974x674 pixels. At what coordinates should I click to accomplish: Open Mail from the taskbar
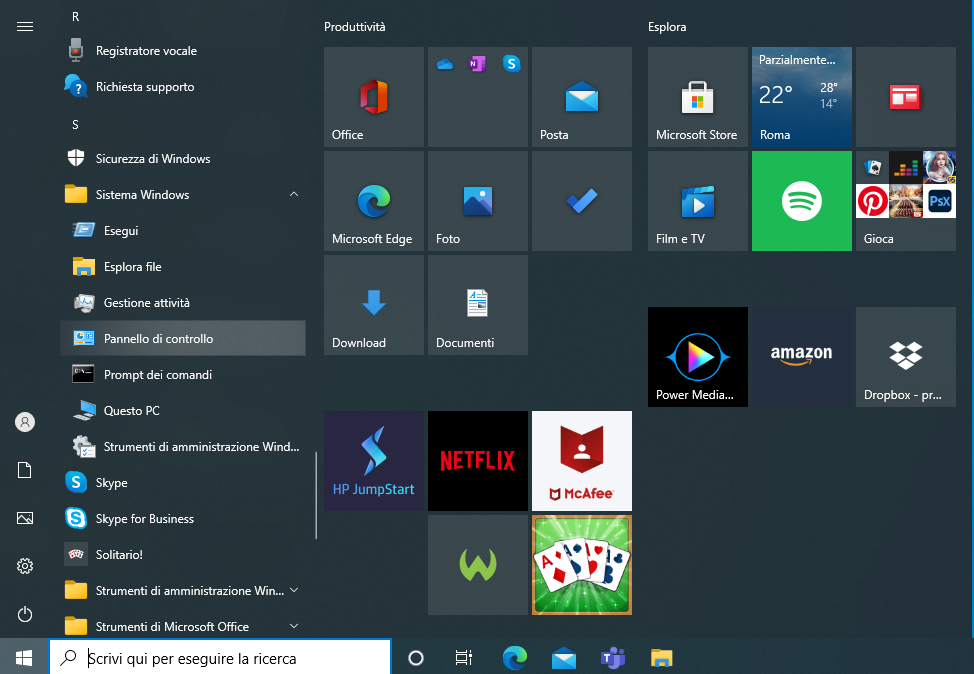(x=563, y=657)
